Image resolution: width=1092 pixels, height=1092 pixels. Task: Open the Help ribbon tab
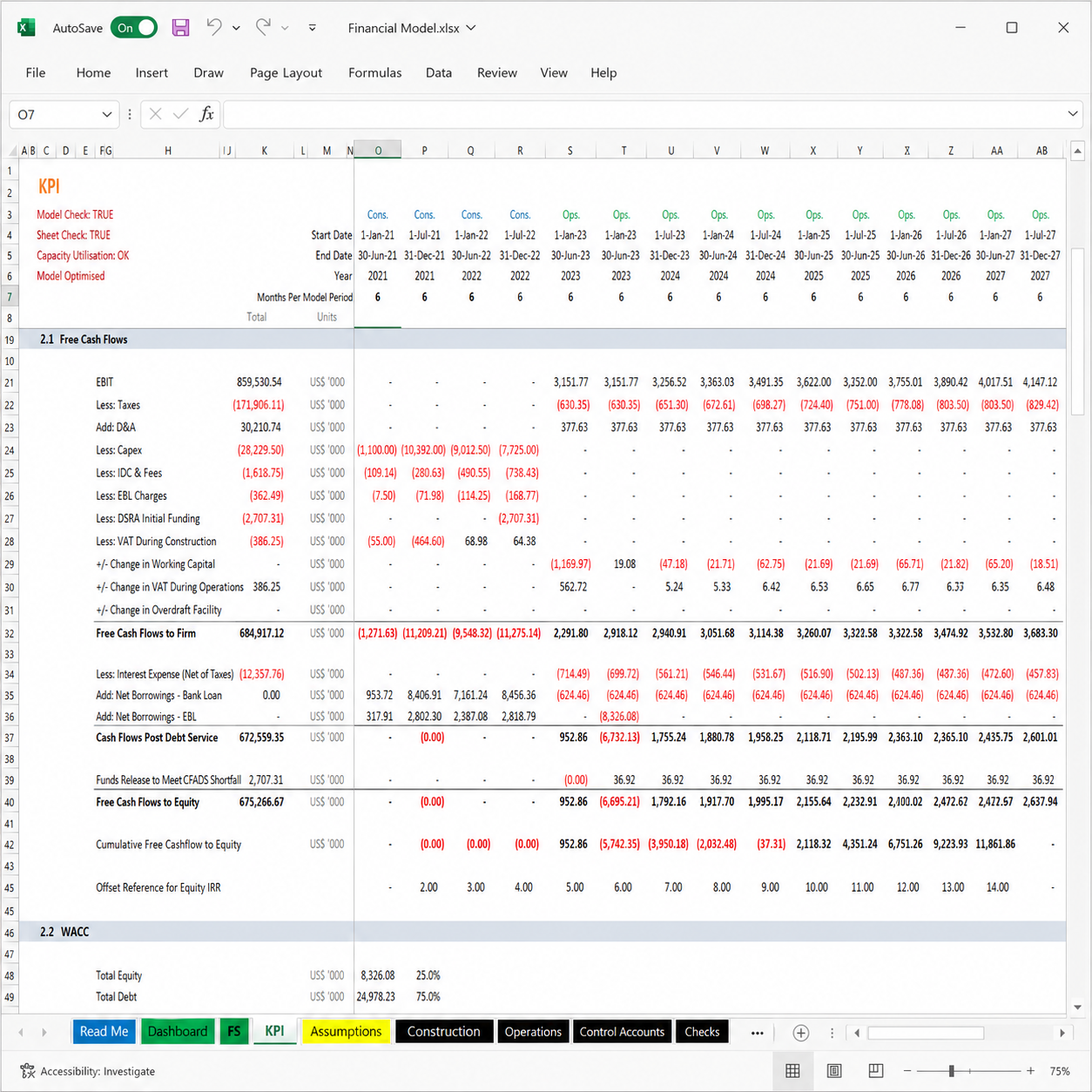point(603,72)
